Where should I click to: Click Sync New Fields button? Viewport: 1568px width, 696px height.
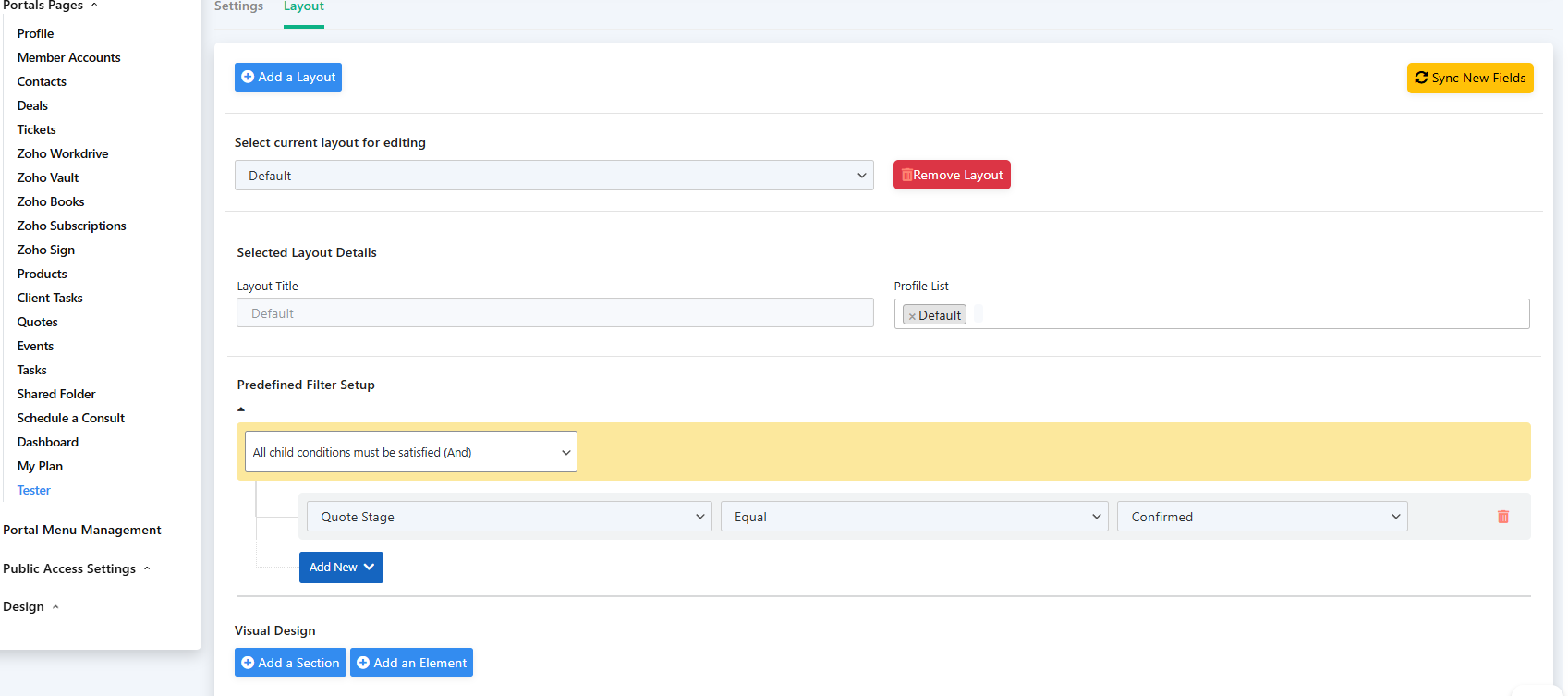click(1469, 79)
